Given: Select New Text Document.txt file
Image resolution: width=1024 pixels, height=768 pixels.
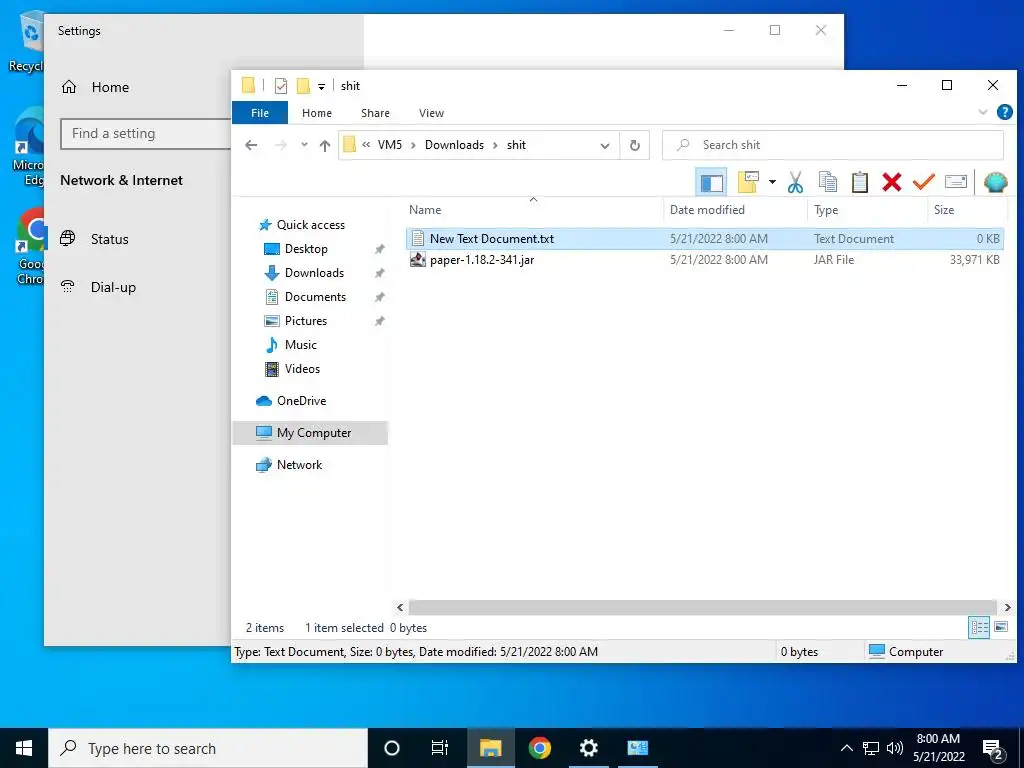Looking at the screenshot, I should (705, 238).
